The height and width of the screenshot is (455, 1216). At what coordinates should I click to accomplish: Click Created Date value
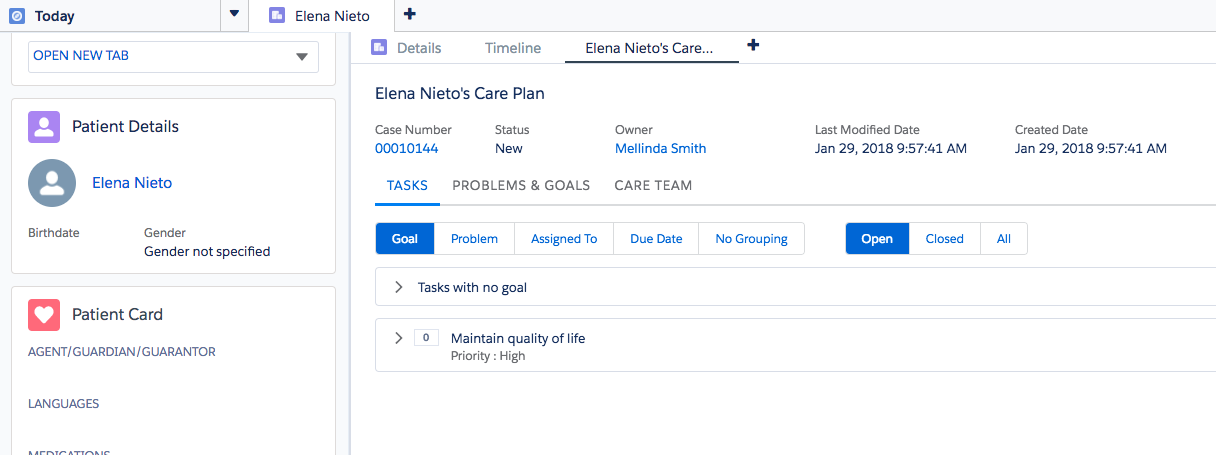(1091, 148)
